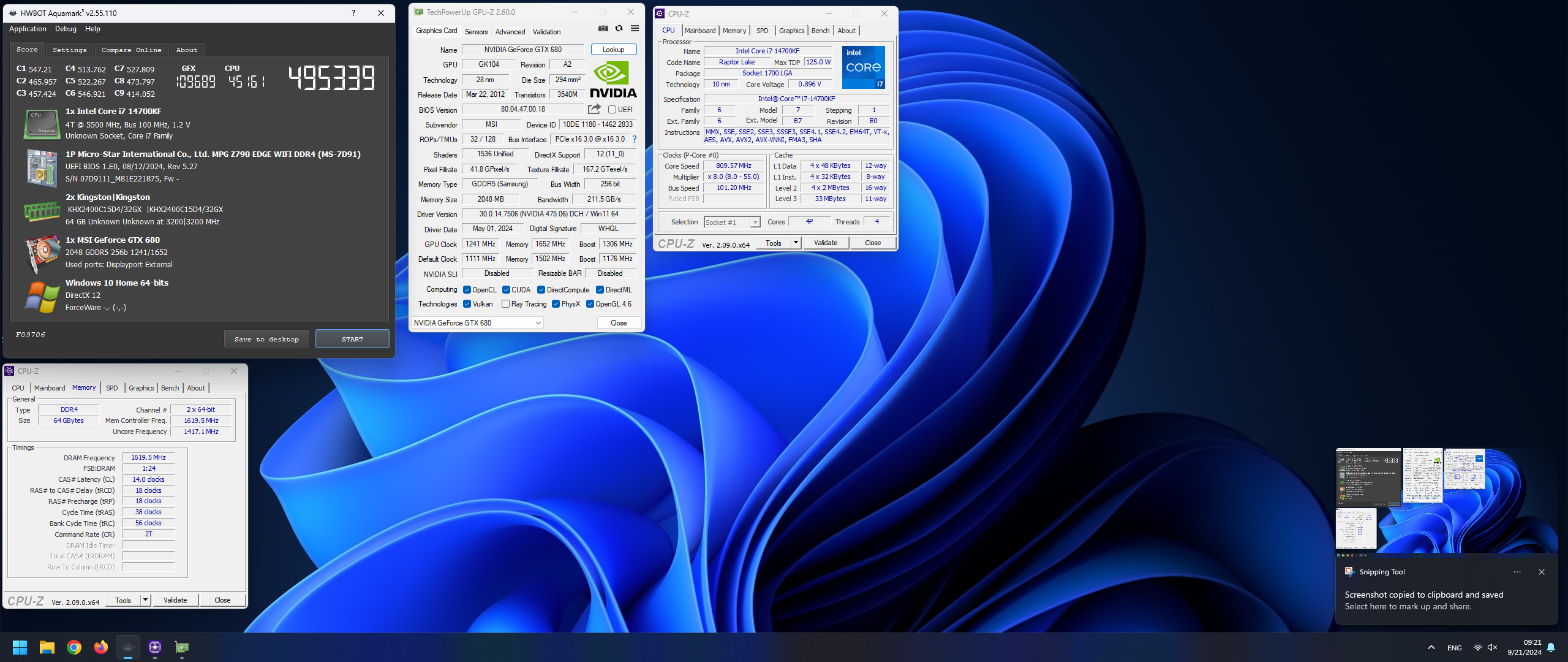Dismiss the Snipping Tool notification
Image resolution: width=1568 pixels, height=662 pixels.
[x=1542, y=572]
